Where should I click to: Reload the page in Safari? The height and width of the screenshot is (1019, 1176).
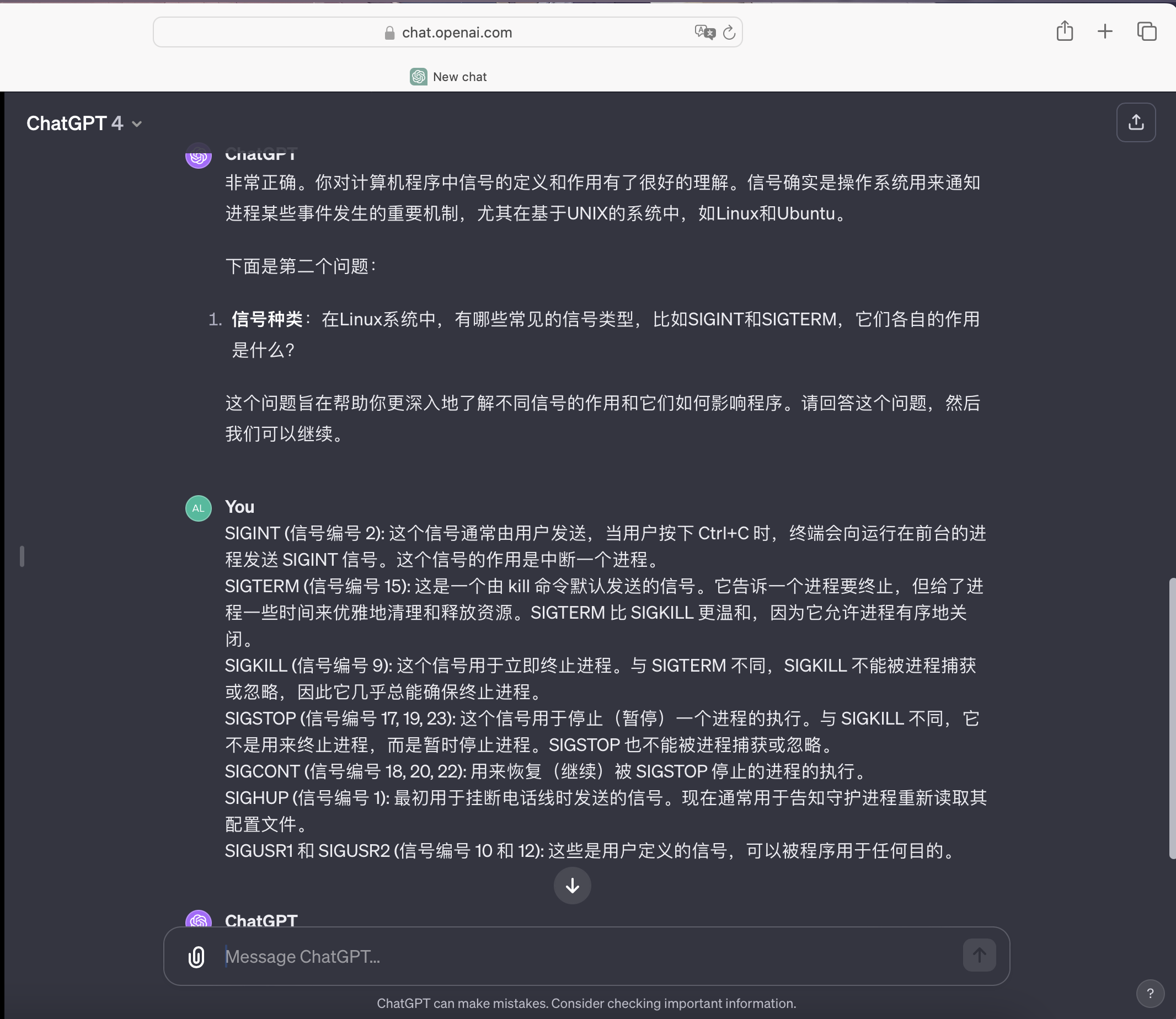(729, 33)
